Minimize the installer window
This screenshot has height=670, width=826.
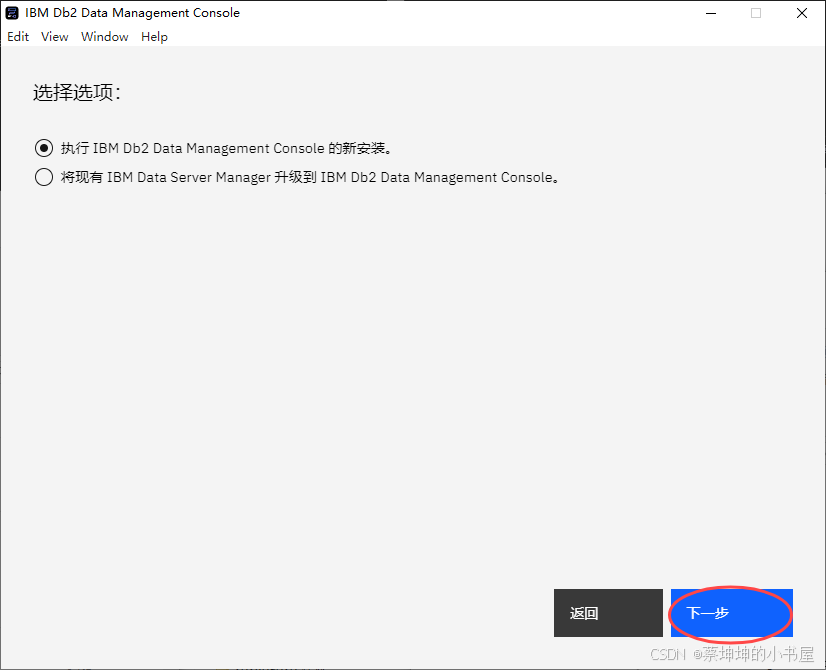pos(711,13)
